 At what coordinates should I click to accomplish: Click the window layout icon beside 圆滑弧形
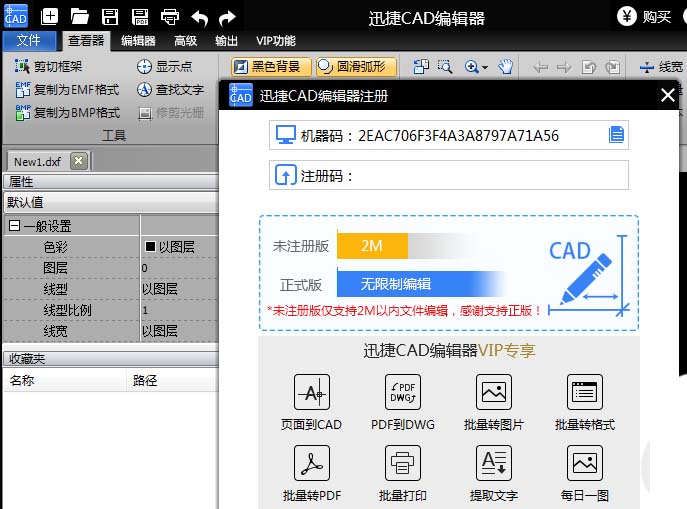point(421,67)
